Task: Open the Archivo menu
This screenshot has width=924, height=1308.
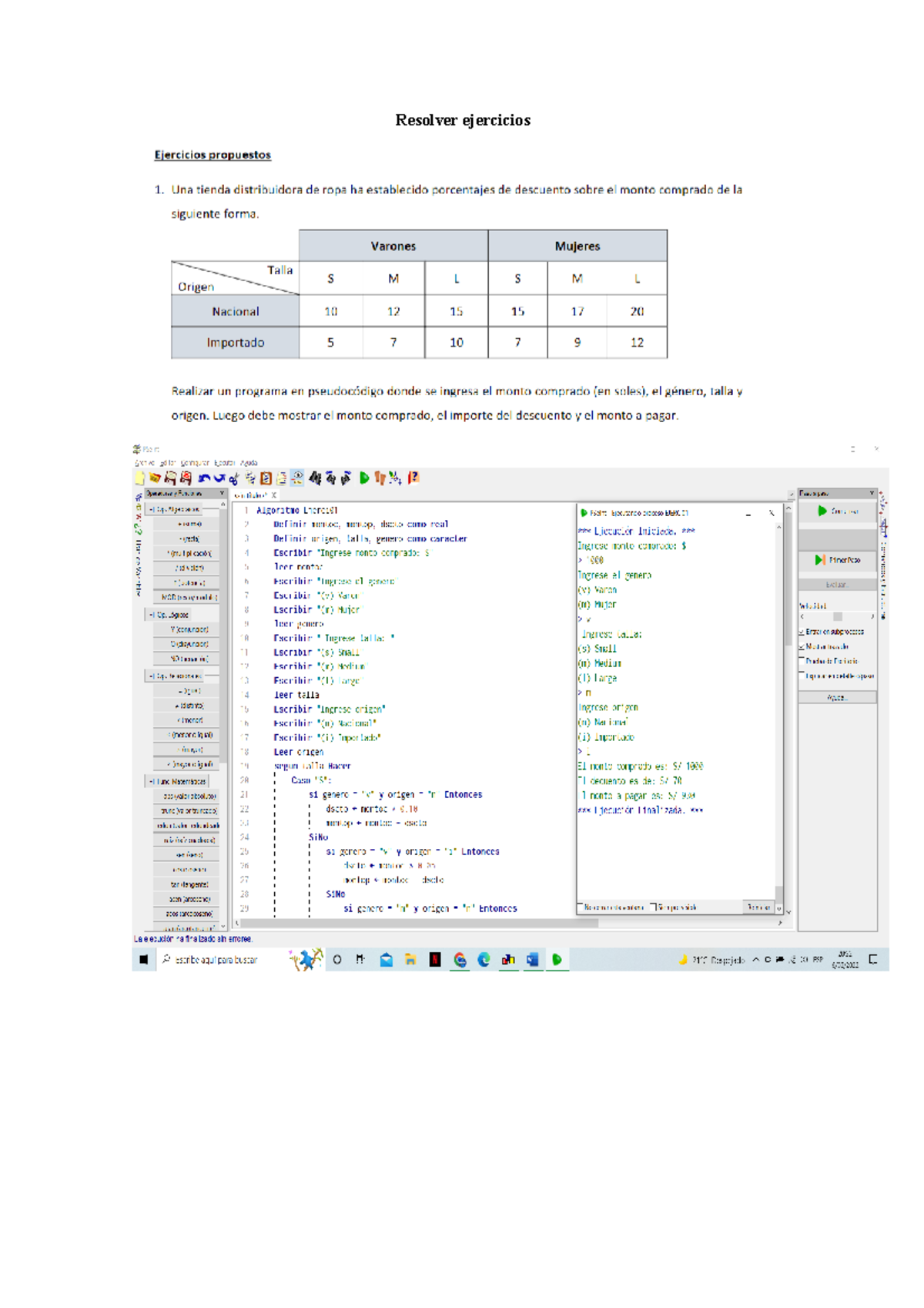Action: click(x=144, y=463)
